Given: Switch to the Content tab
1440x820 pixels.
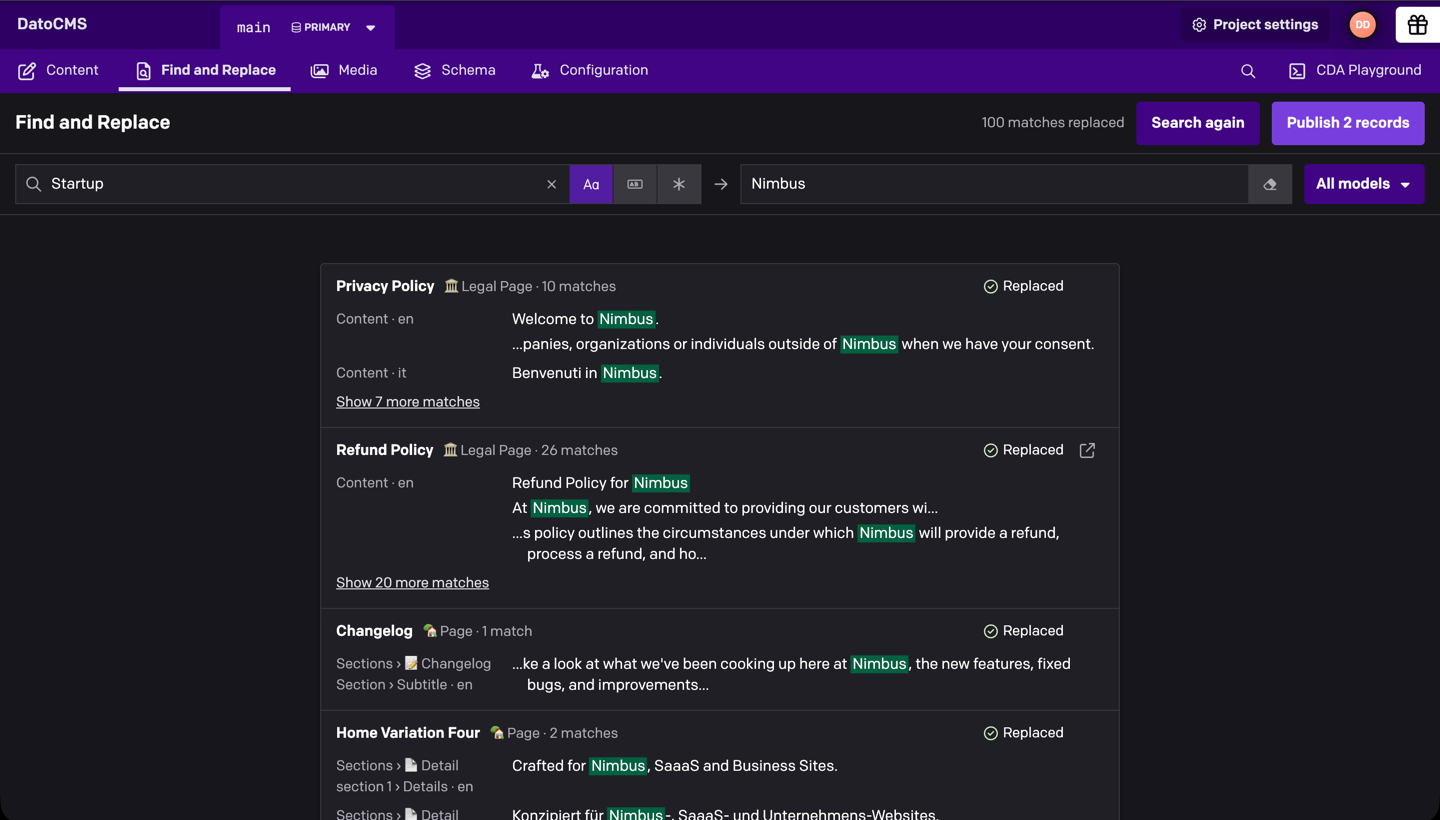Looking at the screenshot, I should 58,70.
